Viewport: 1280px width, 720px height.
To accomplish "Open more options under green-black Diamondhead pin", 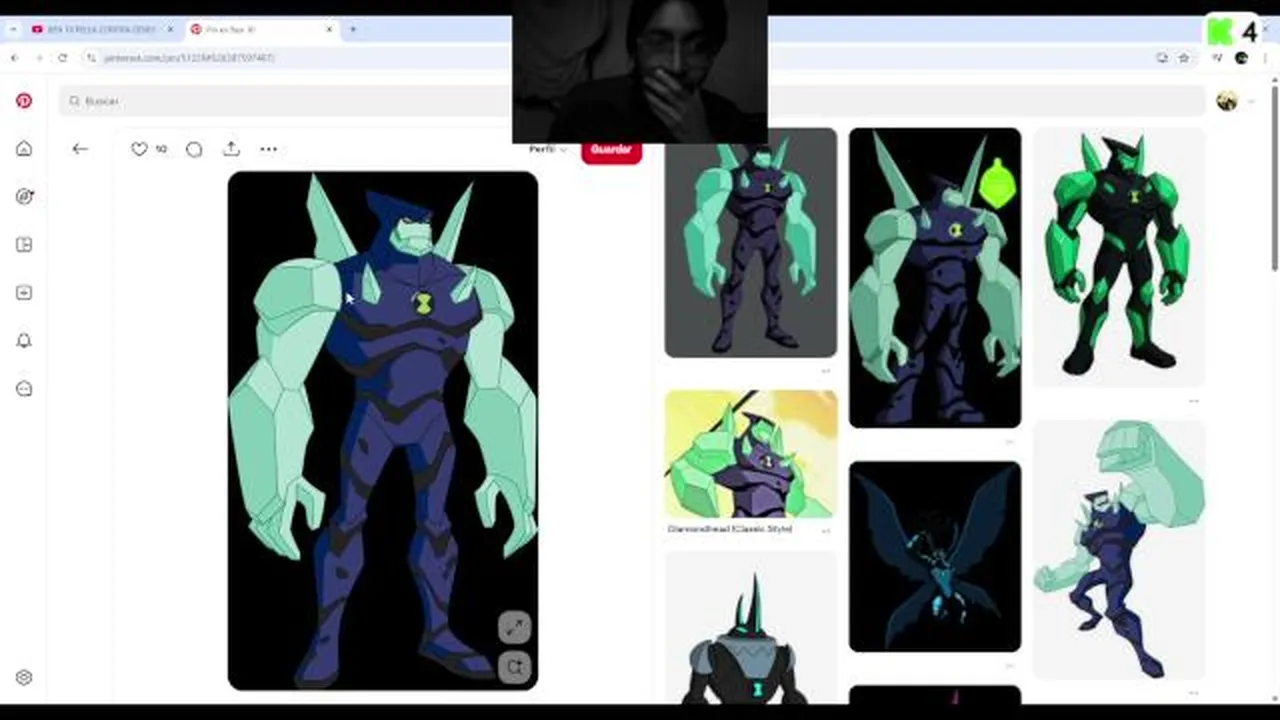I will [x=1194, y=400].
